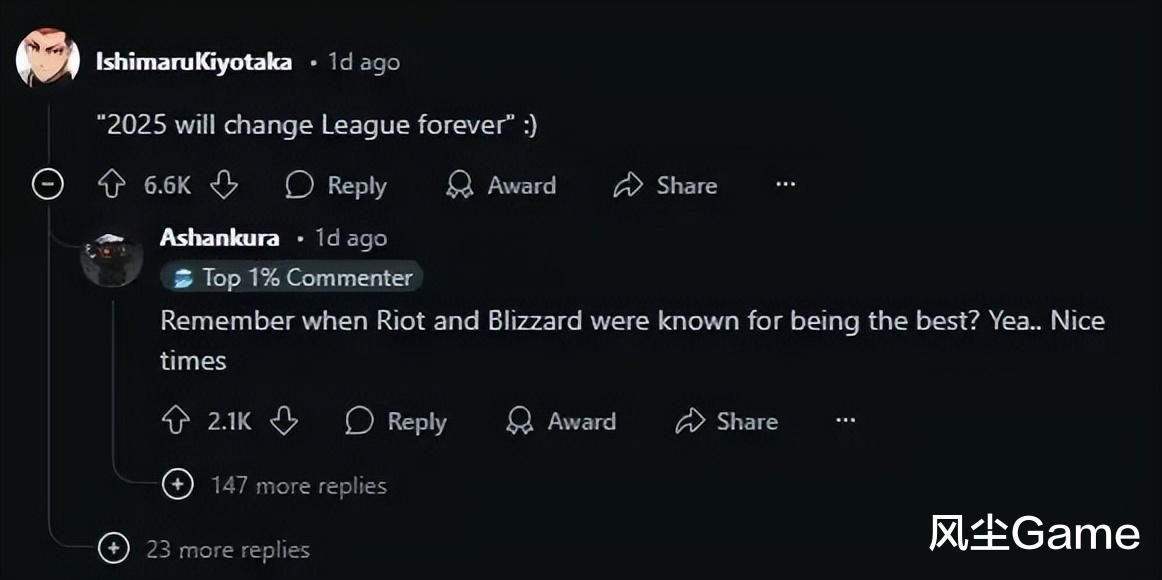Reply to IshimaruKiyotaka's comment

point(336,185)
